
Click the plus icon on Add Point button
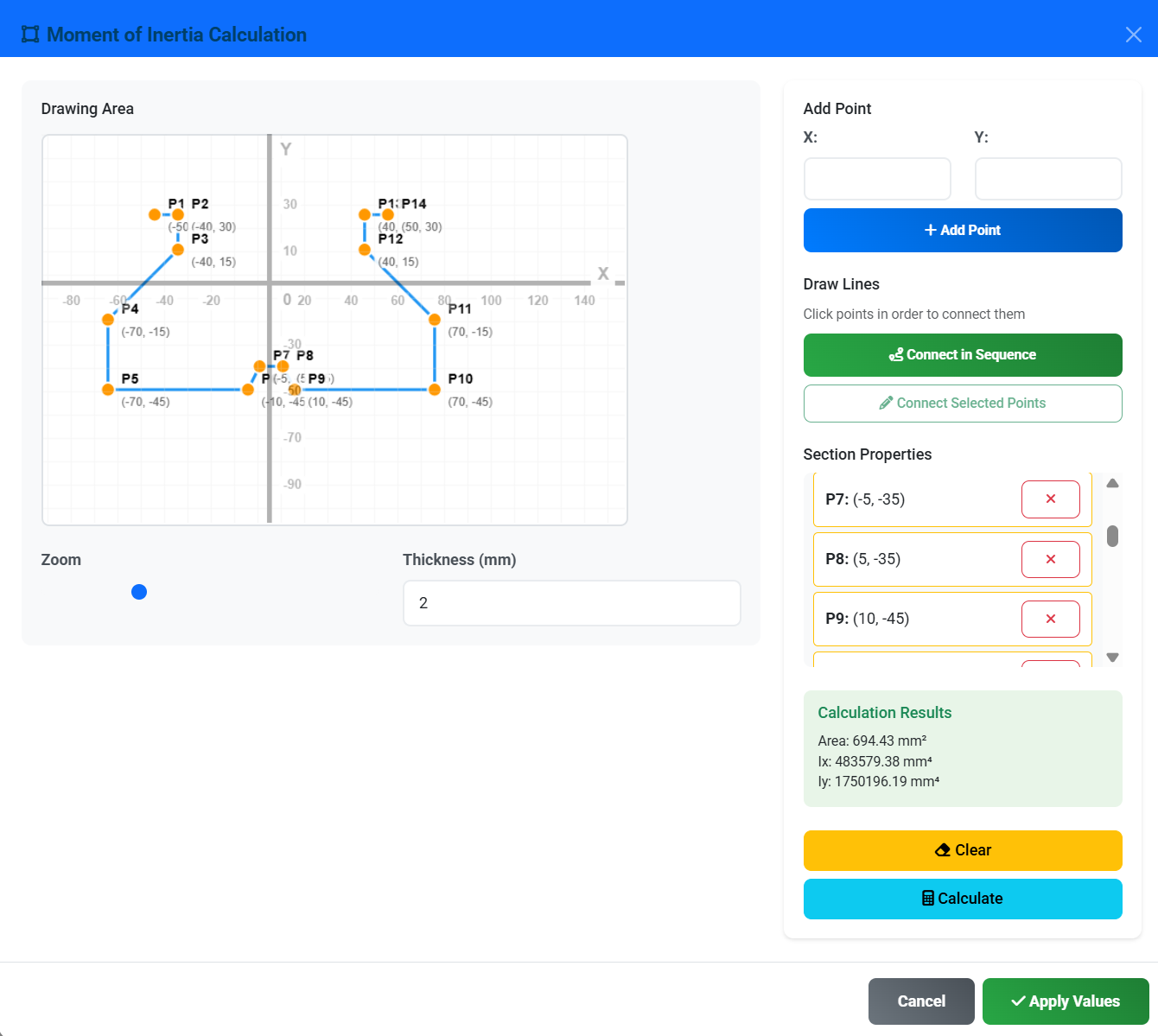tap(930, 230)
